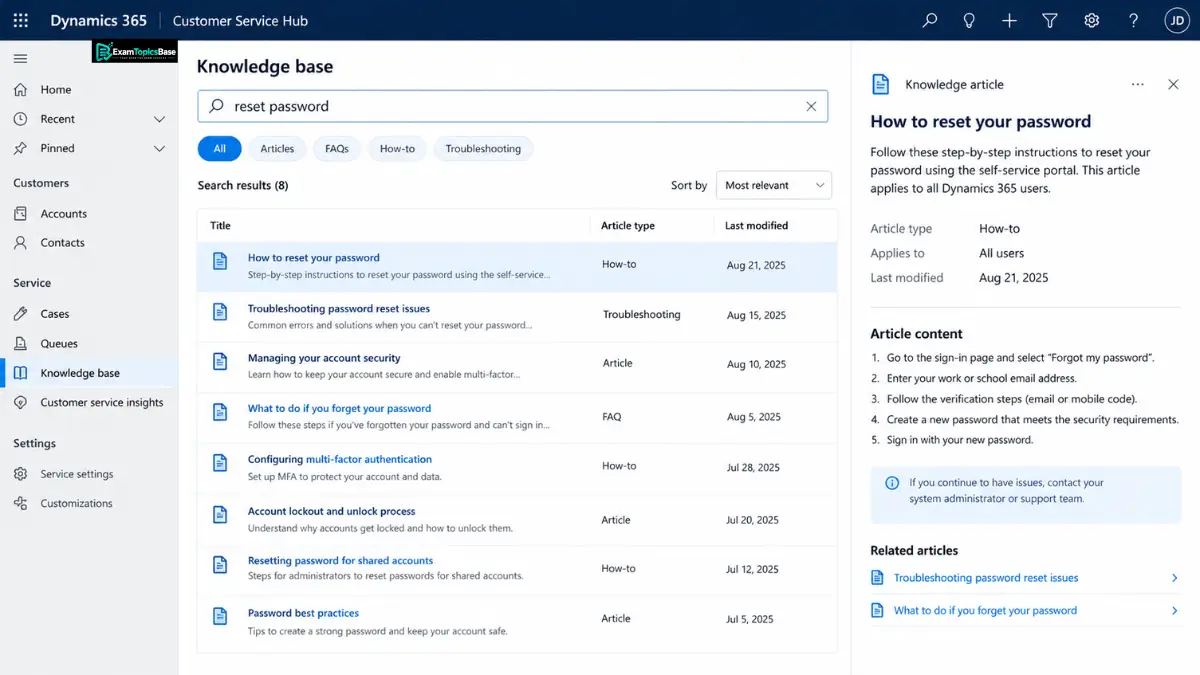Screen dimensions: 1200x675
Task: Open chevron for Troubleshooting related article
Action: tap(1175, 578)
